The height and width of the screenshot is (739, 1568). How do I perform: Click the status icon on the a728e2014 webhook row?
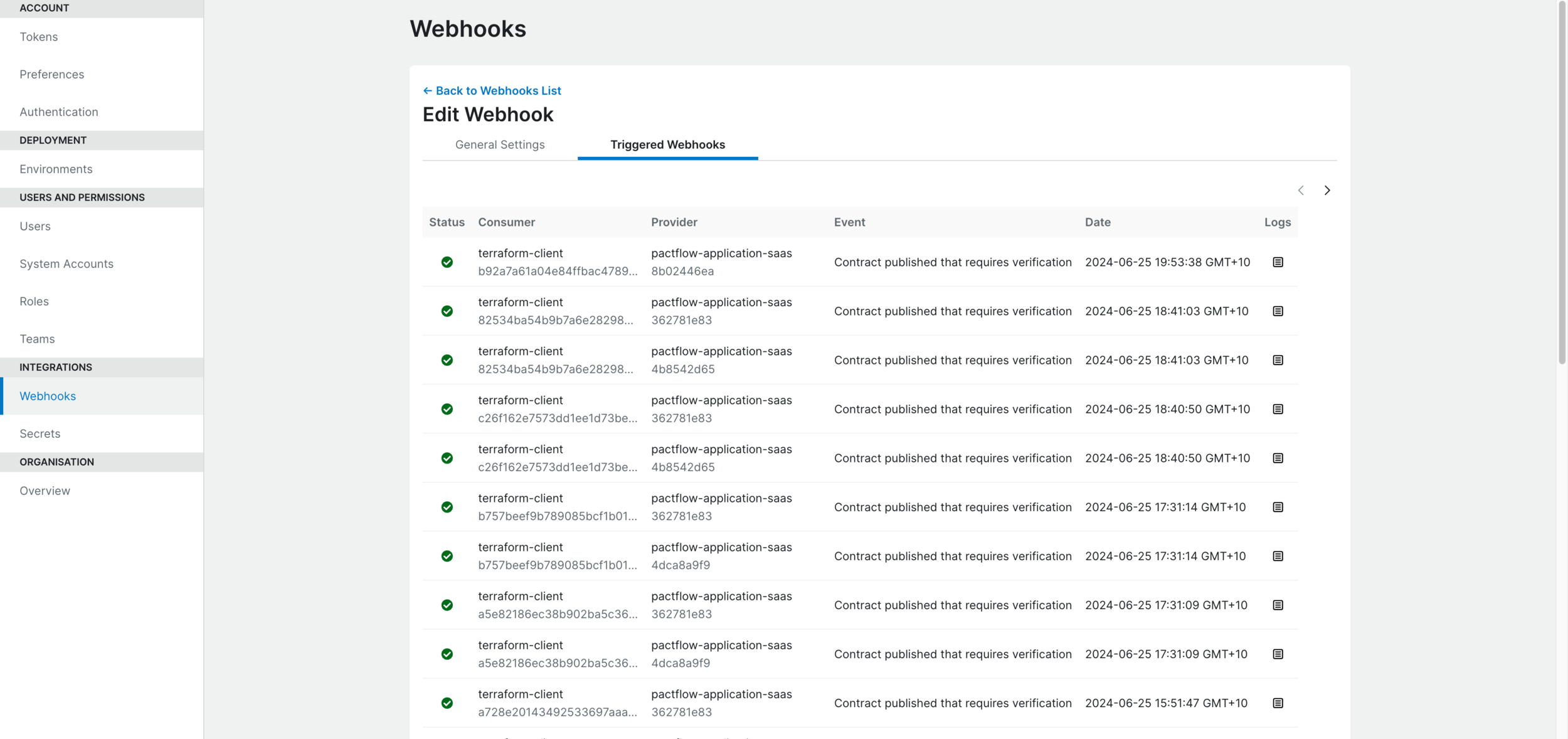coord(447,703)
